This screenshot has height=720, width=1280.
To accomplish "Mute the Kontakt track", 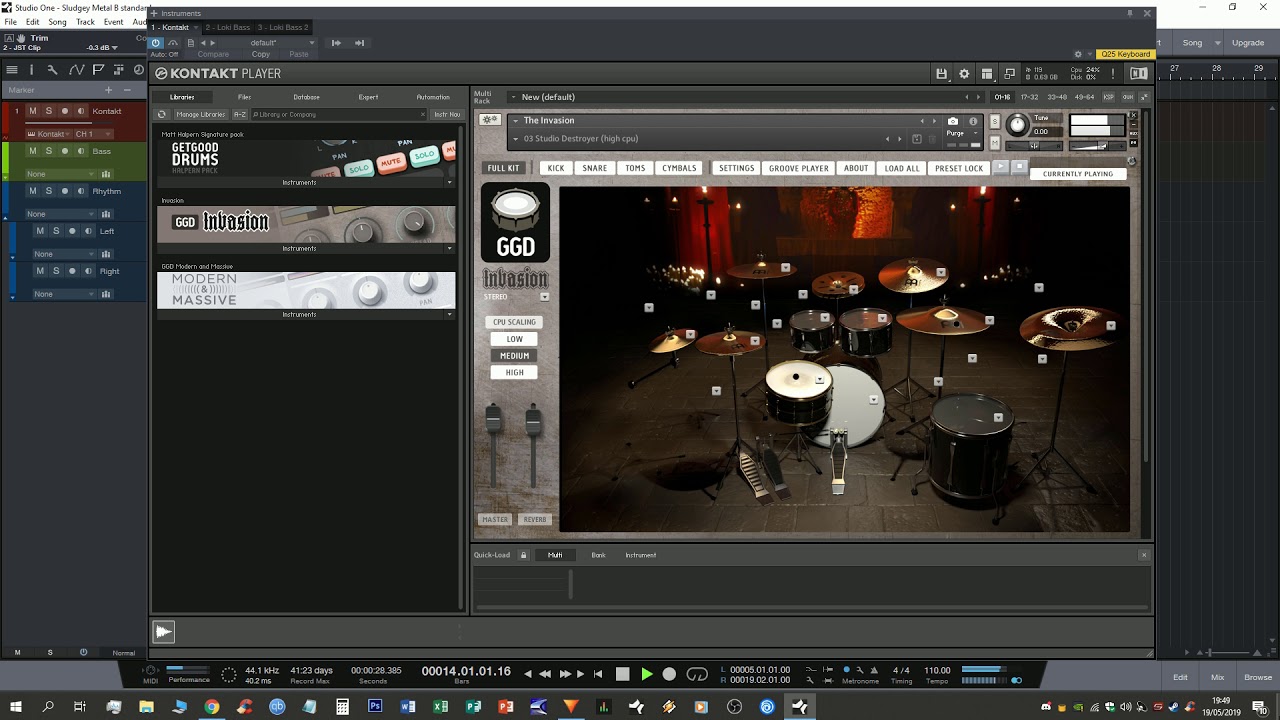I will click(32, 111).
